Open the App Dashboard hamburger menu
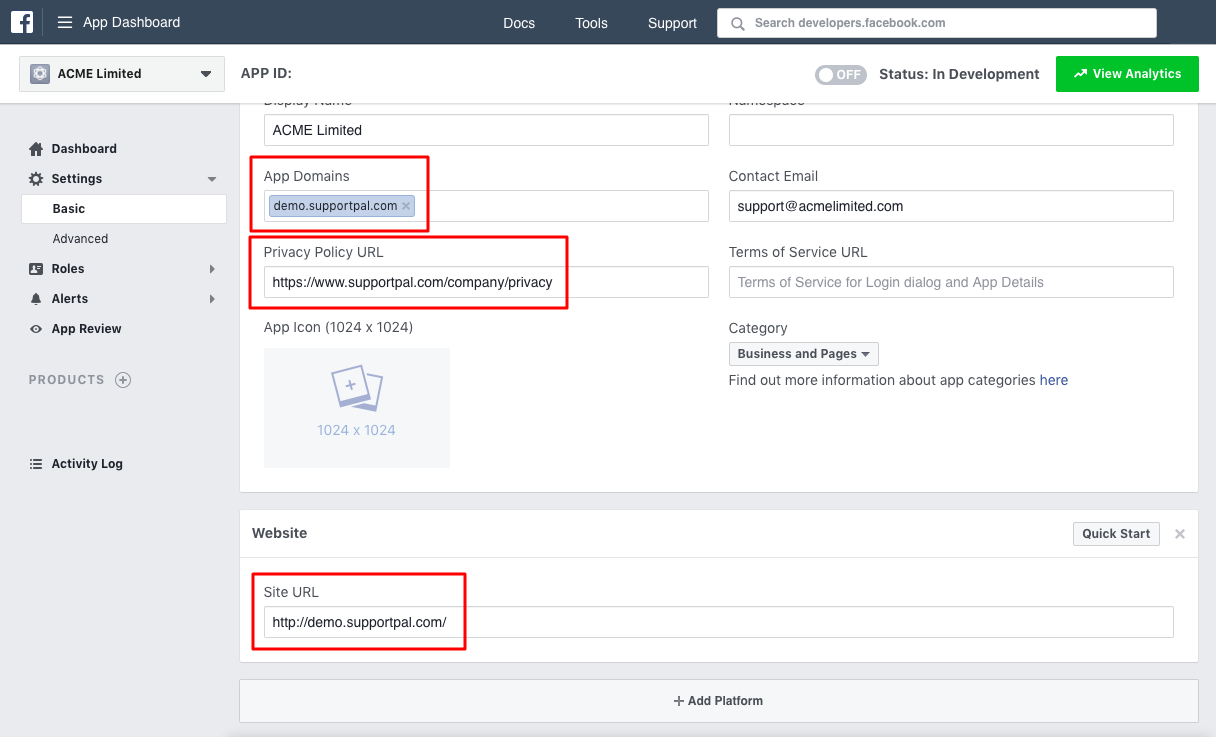Image resolution: width=1216 pixels, height=737 pixels. pyautogui.click(x=65, y=22)
